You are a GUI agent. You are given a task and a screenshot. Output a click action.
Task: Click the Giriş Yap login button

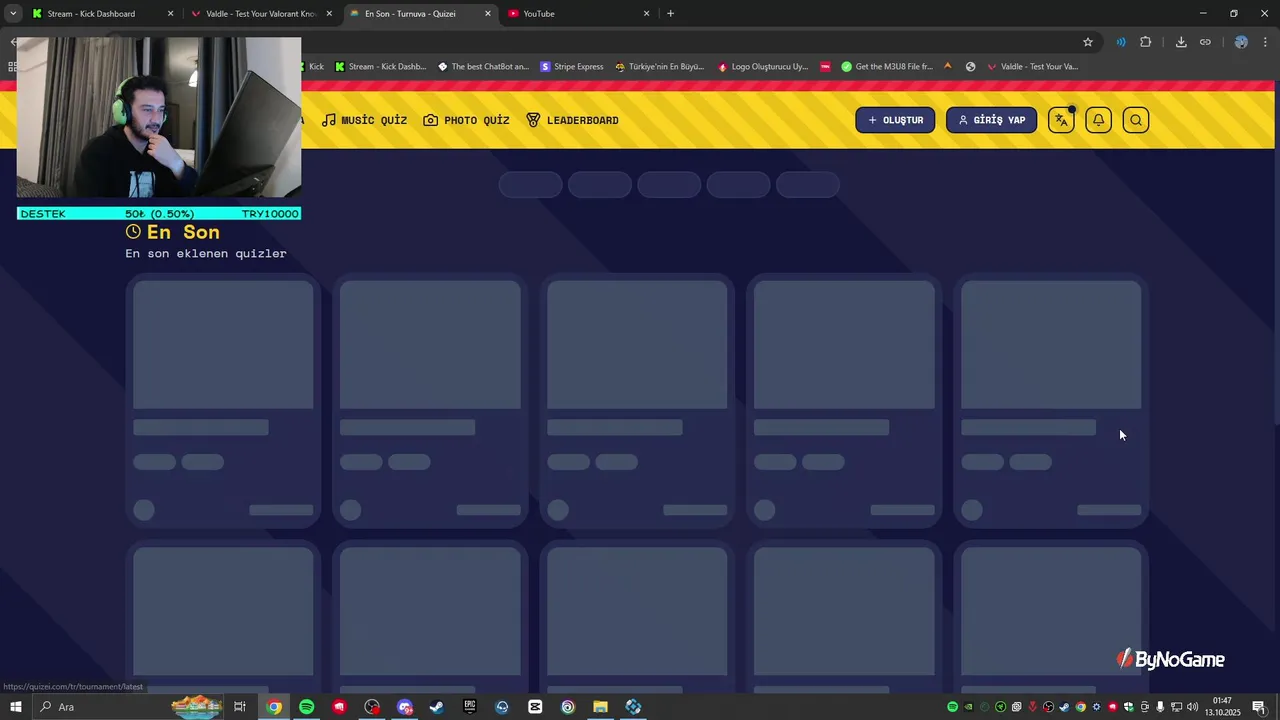point(991,120)
